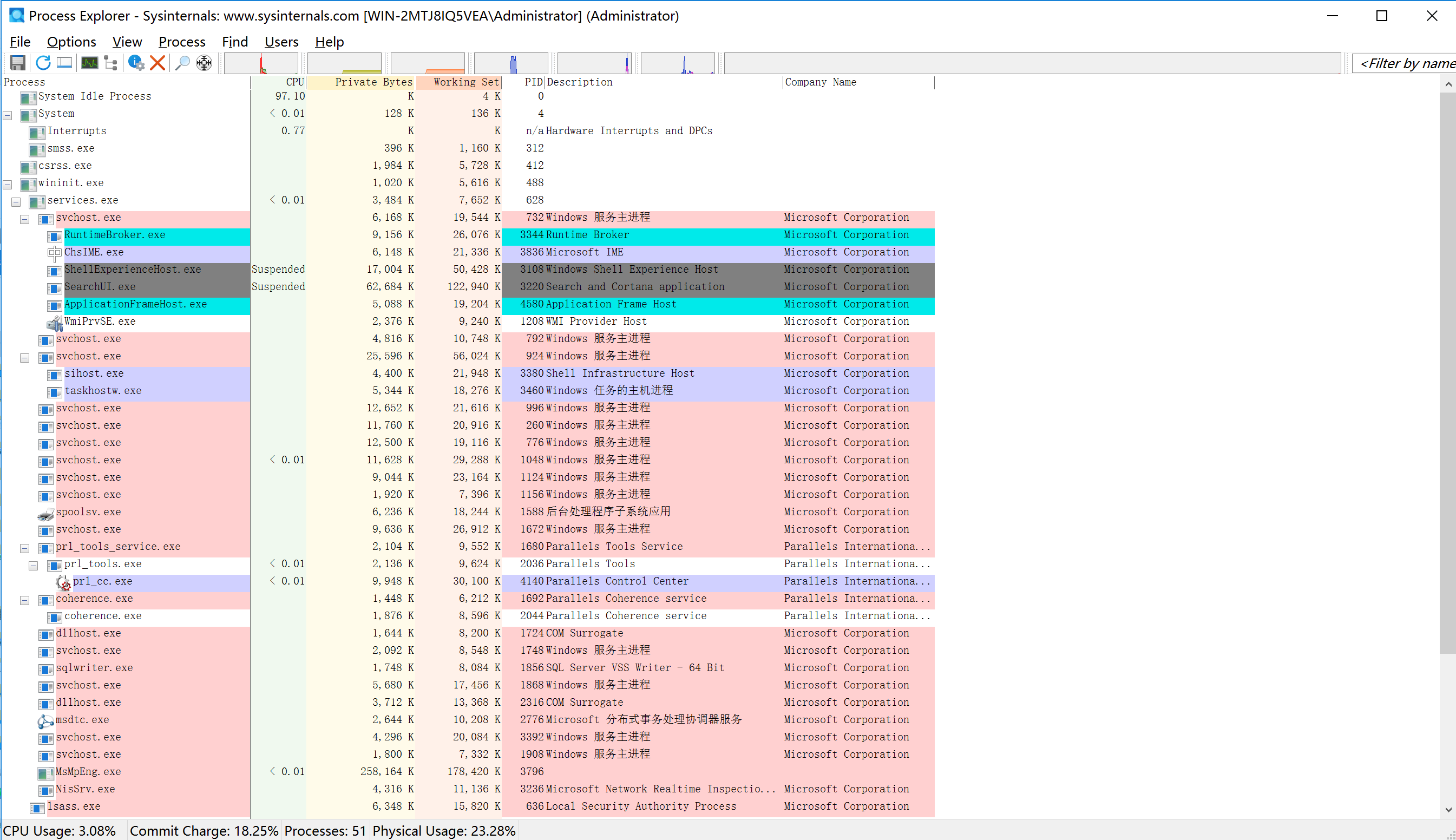Toggle process tree view icon
This screenshot has height=840, width=1456.
click(111, 63)
